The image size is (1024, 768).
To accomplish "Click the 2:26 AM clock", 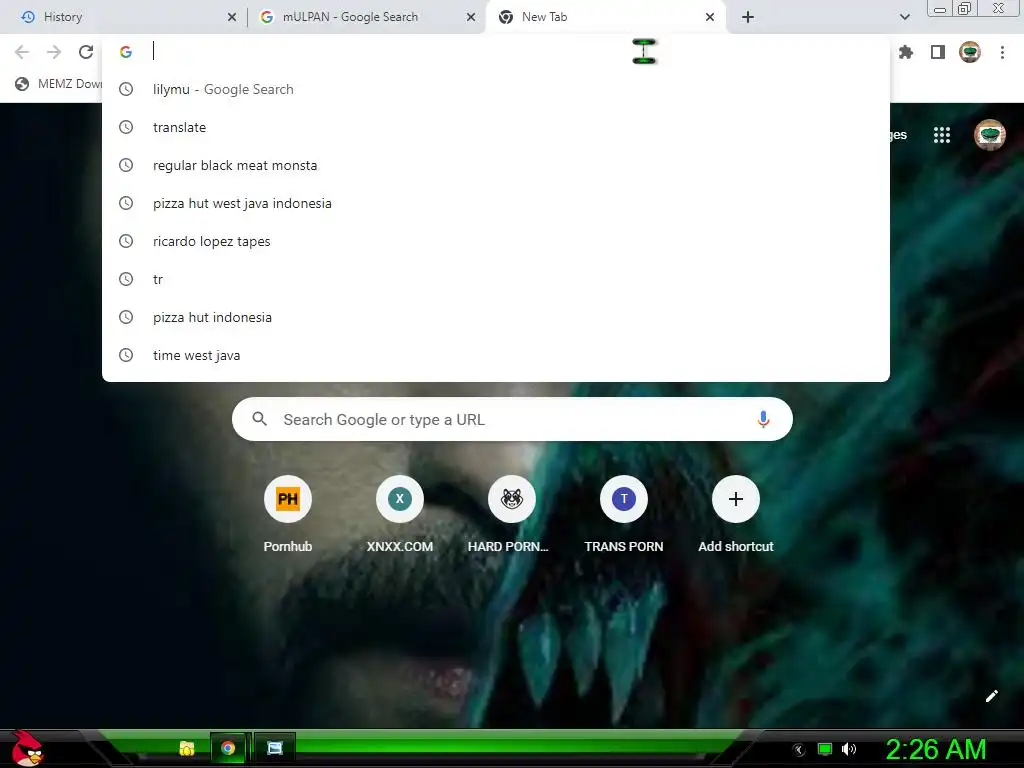I will (x=936, y=750).
